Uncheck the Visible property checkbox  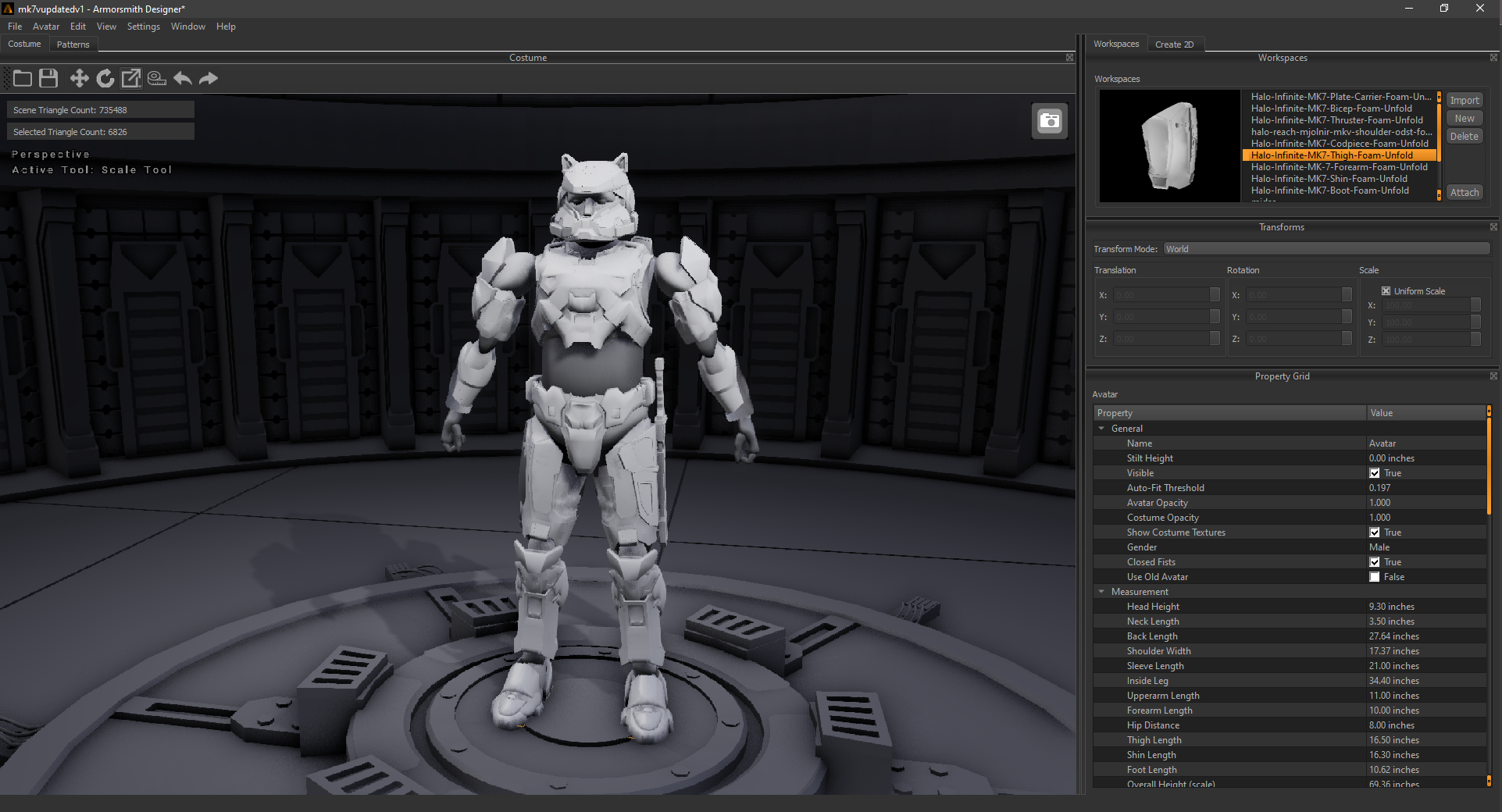point(1375,473)
